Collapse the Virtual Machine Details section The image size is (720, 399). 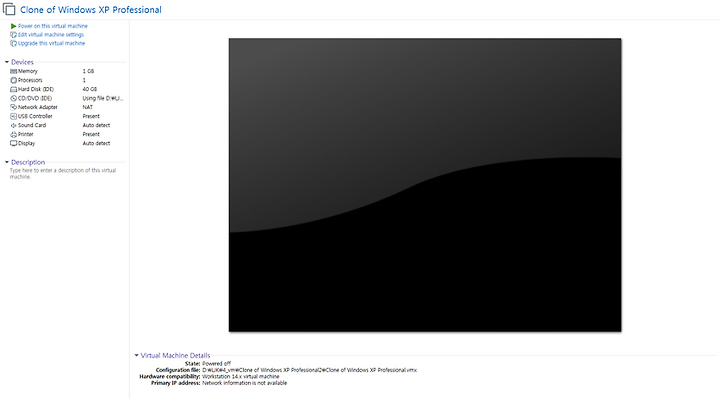(x=136, y=355)
